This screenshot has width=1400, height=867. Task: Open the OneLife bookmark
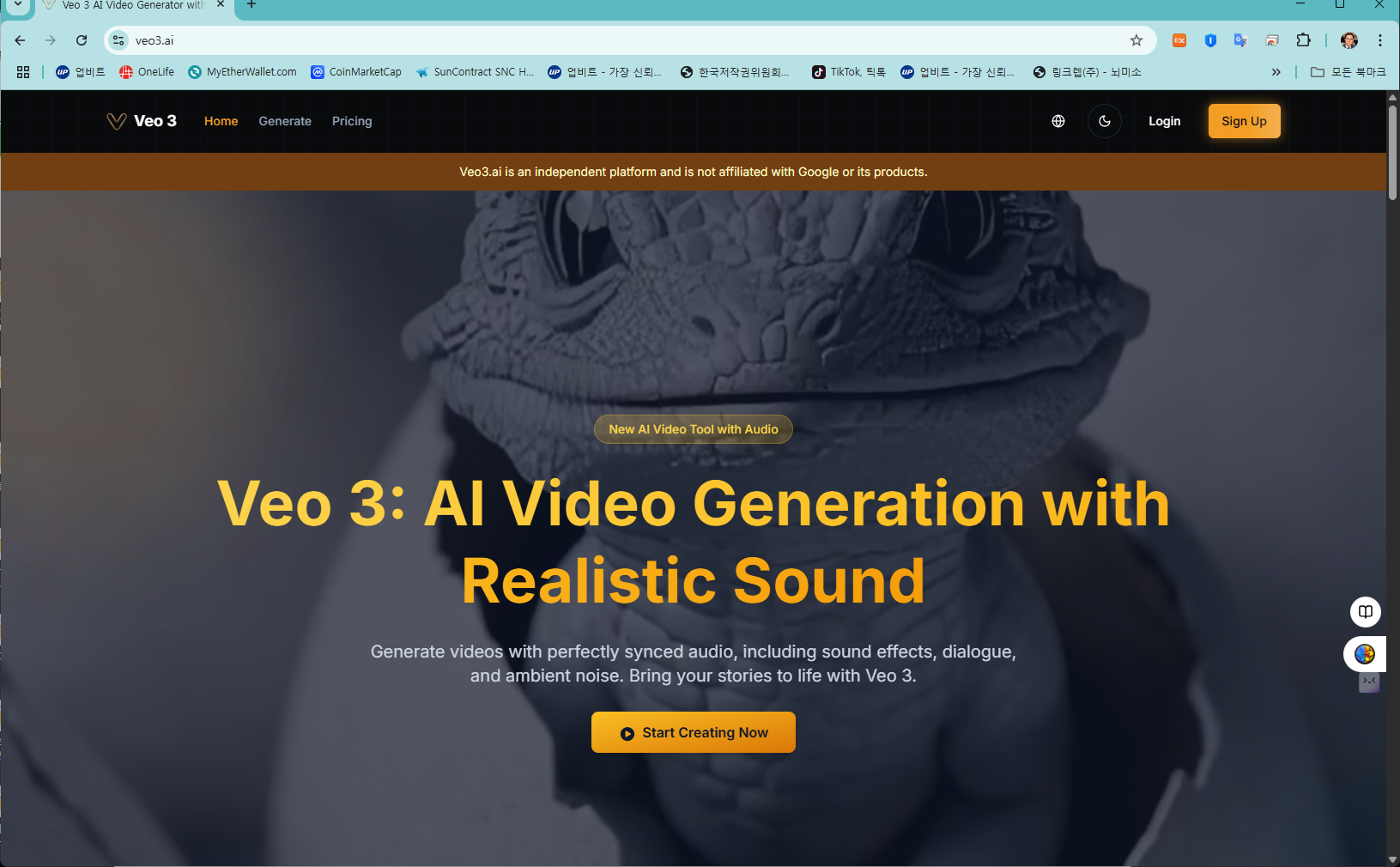(147, 72)
